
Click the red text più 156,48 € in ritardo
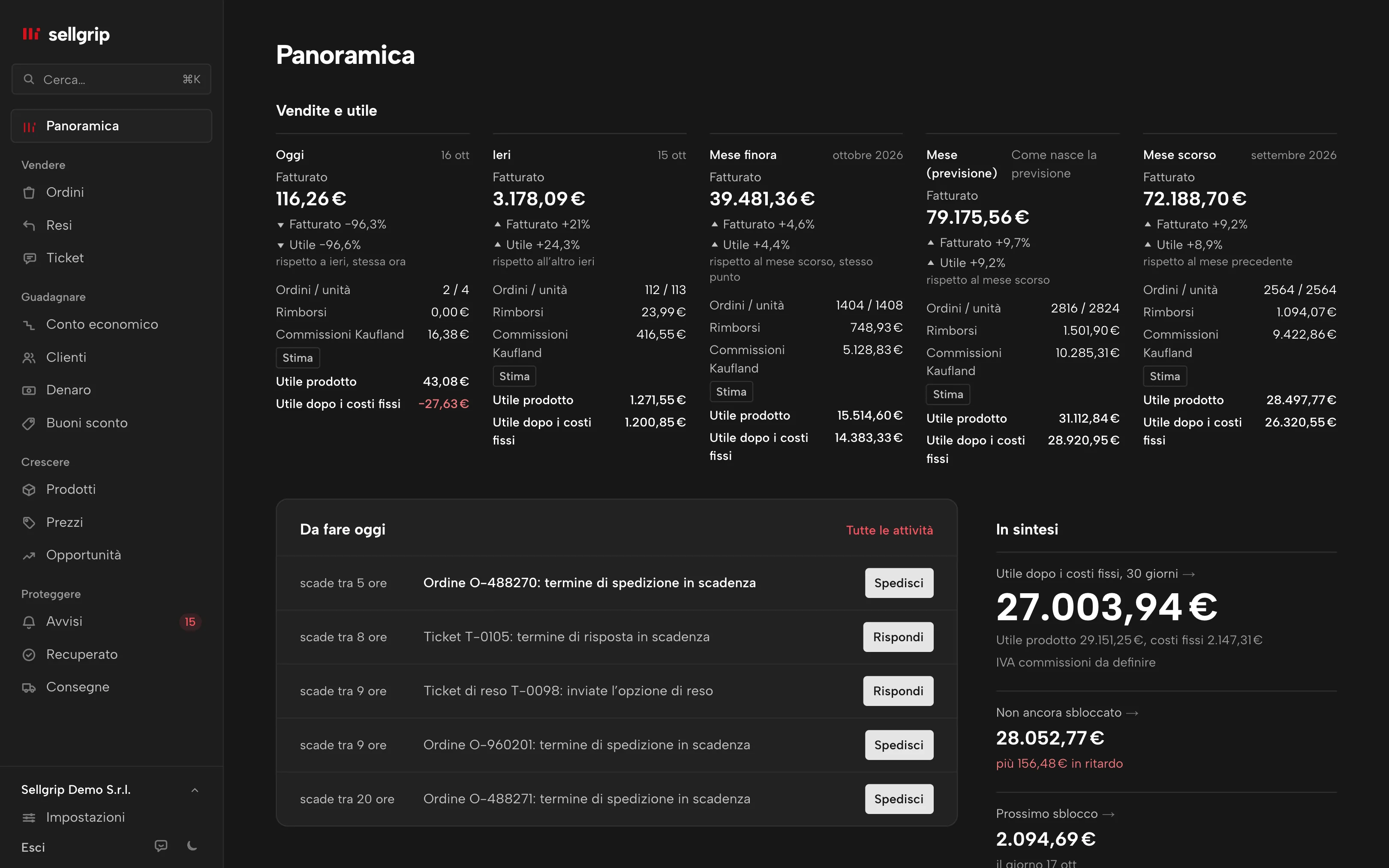coord(1059,763)
